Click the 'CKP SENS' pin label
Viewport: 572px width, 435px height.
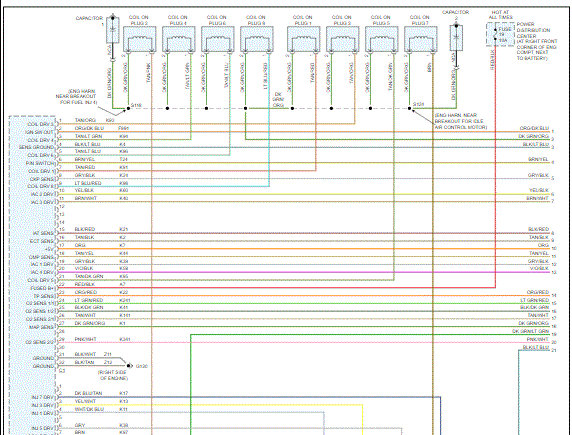[x=42, y=179]
